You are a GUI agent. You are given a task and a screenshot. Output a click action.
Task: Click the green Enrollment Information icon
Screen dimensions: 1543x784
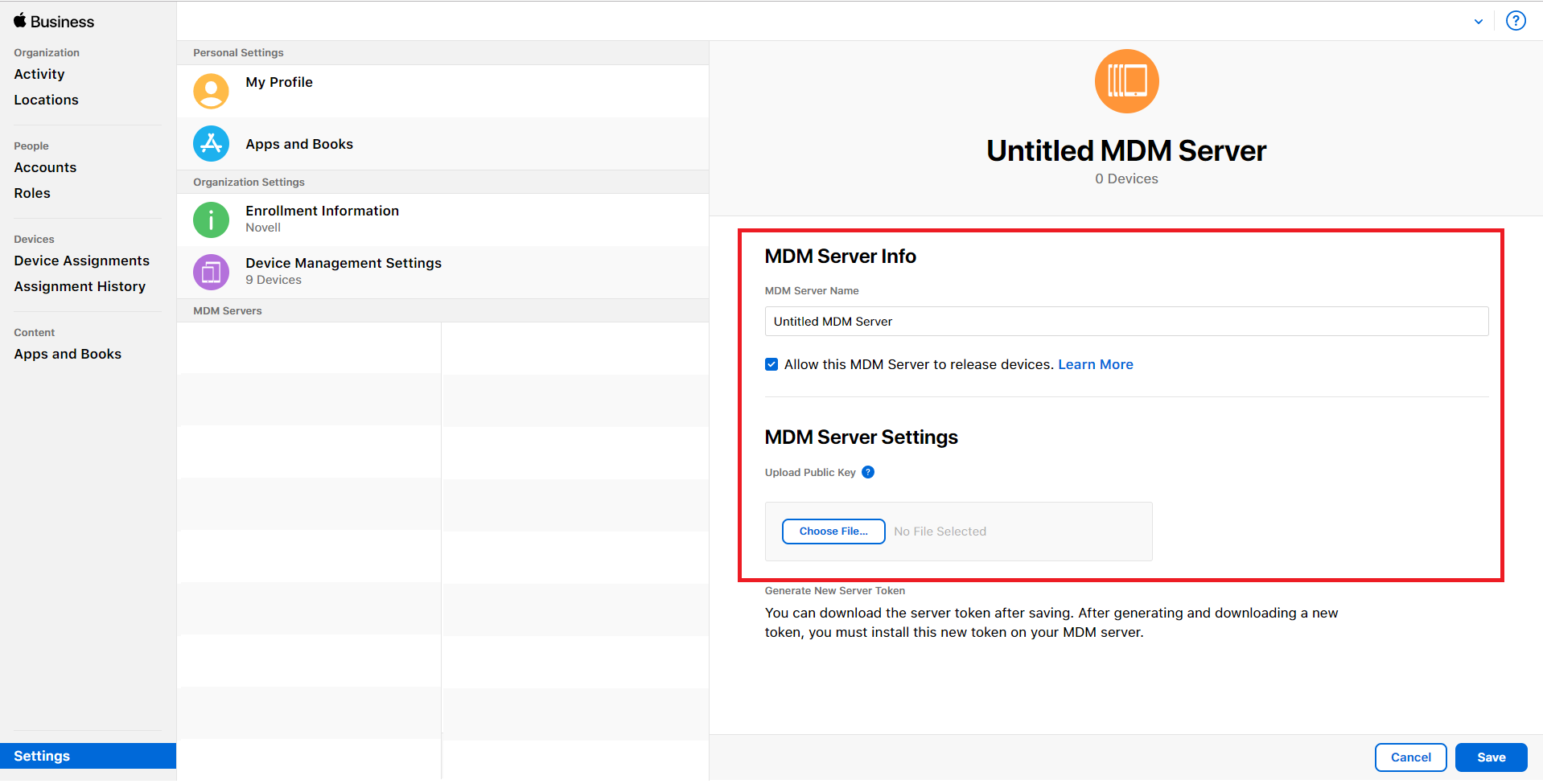pos(211,220)
